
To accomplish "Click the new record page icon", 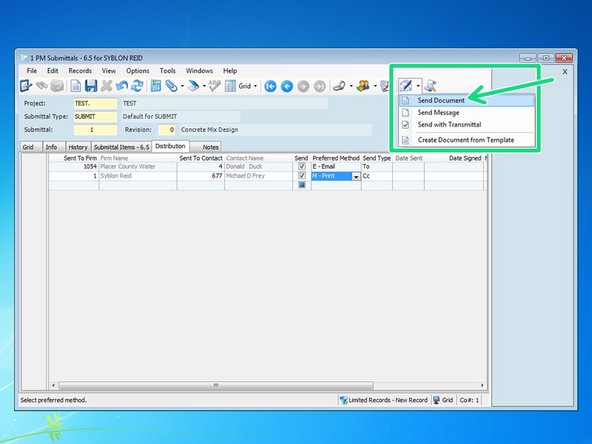I will (76, 86).
